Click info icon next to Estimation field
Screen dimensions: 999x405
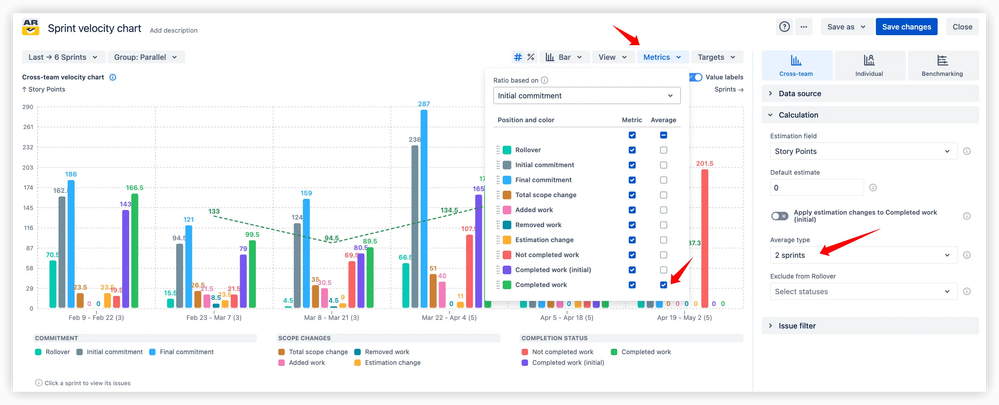pos(966,151)
